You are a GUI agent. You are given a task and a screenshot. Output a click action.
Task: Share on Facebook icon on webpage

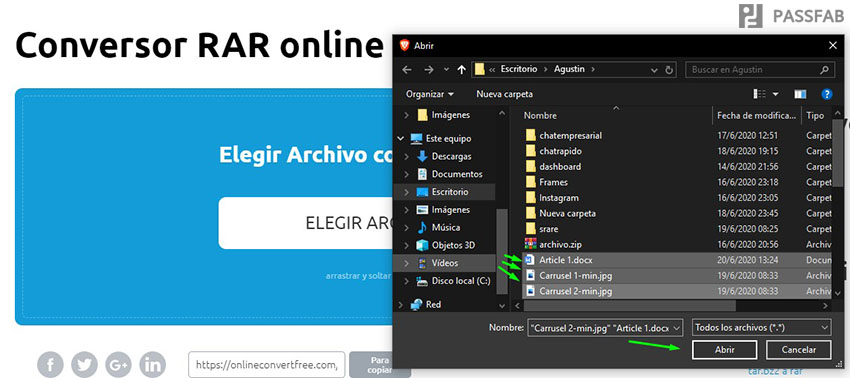[x=50, y=364]
